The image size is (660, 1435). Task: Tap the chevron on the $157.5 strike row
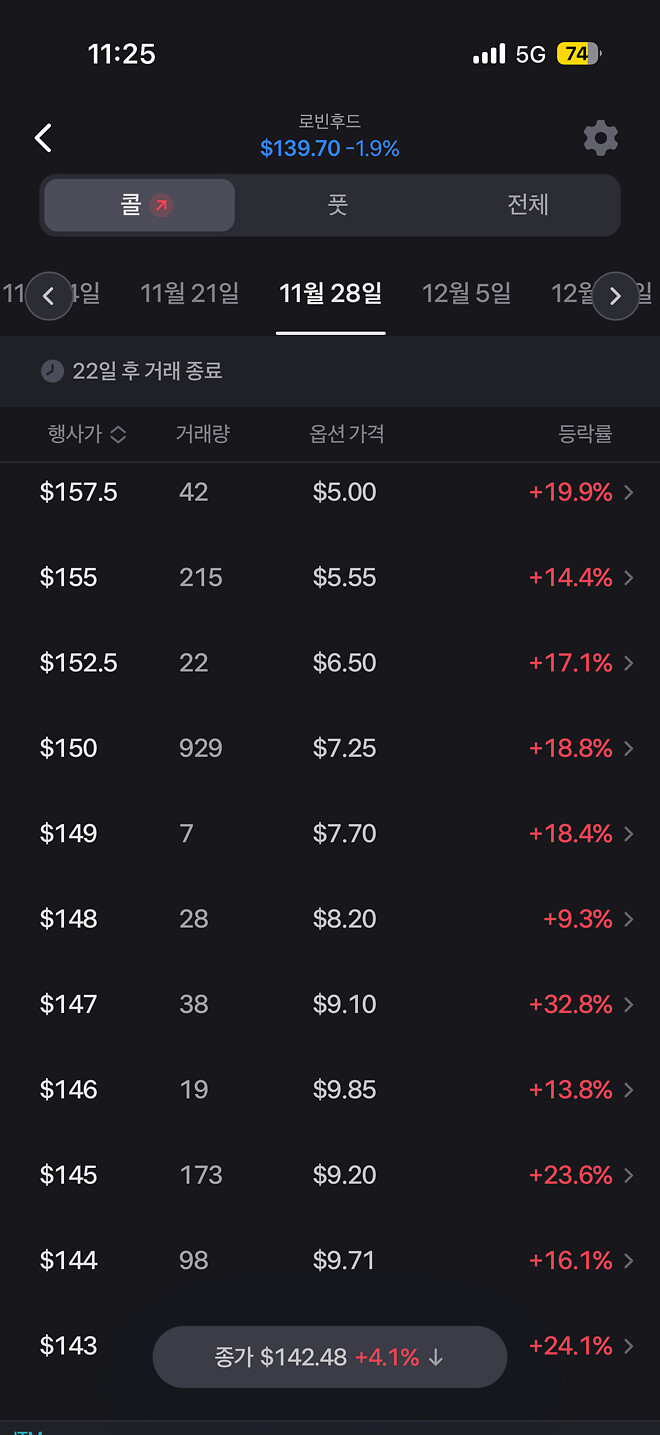click(x=628, y=492)
